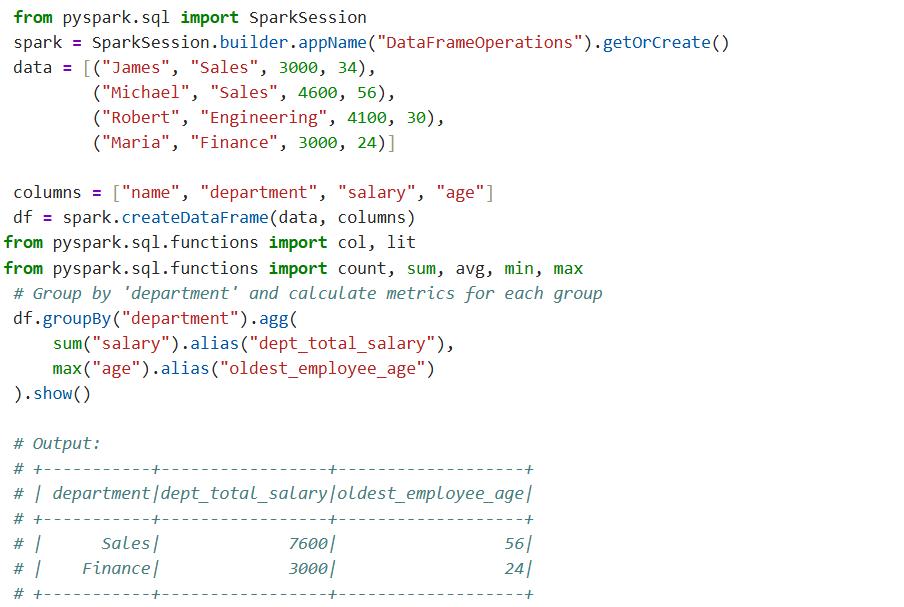Click the "dept_total_salary" alias string
Screen dimensions: 904x607
[342, 344]
